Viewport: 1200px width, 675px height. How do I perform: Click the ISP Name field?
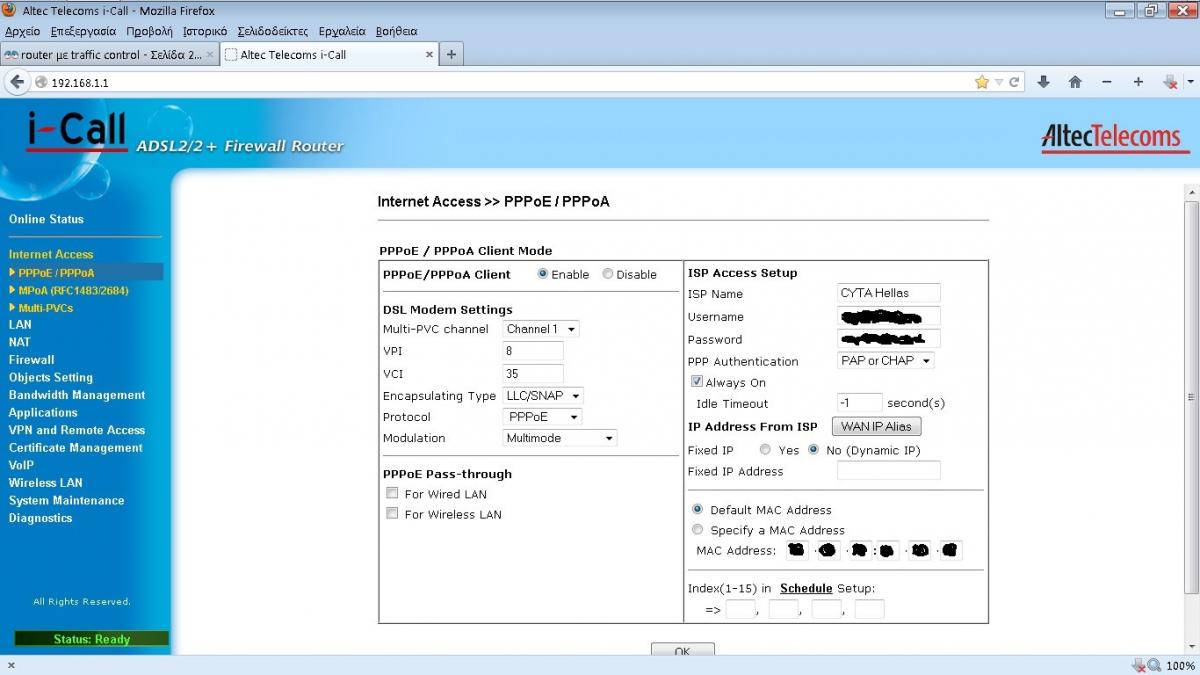pos(889,293)
